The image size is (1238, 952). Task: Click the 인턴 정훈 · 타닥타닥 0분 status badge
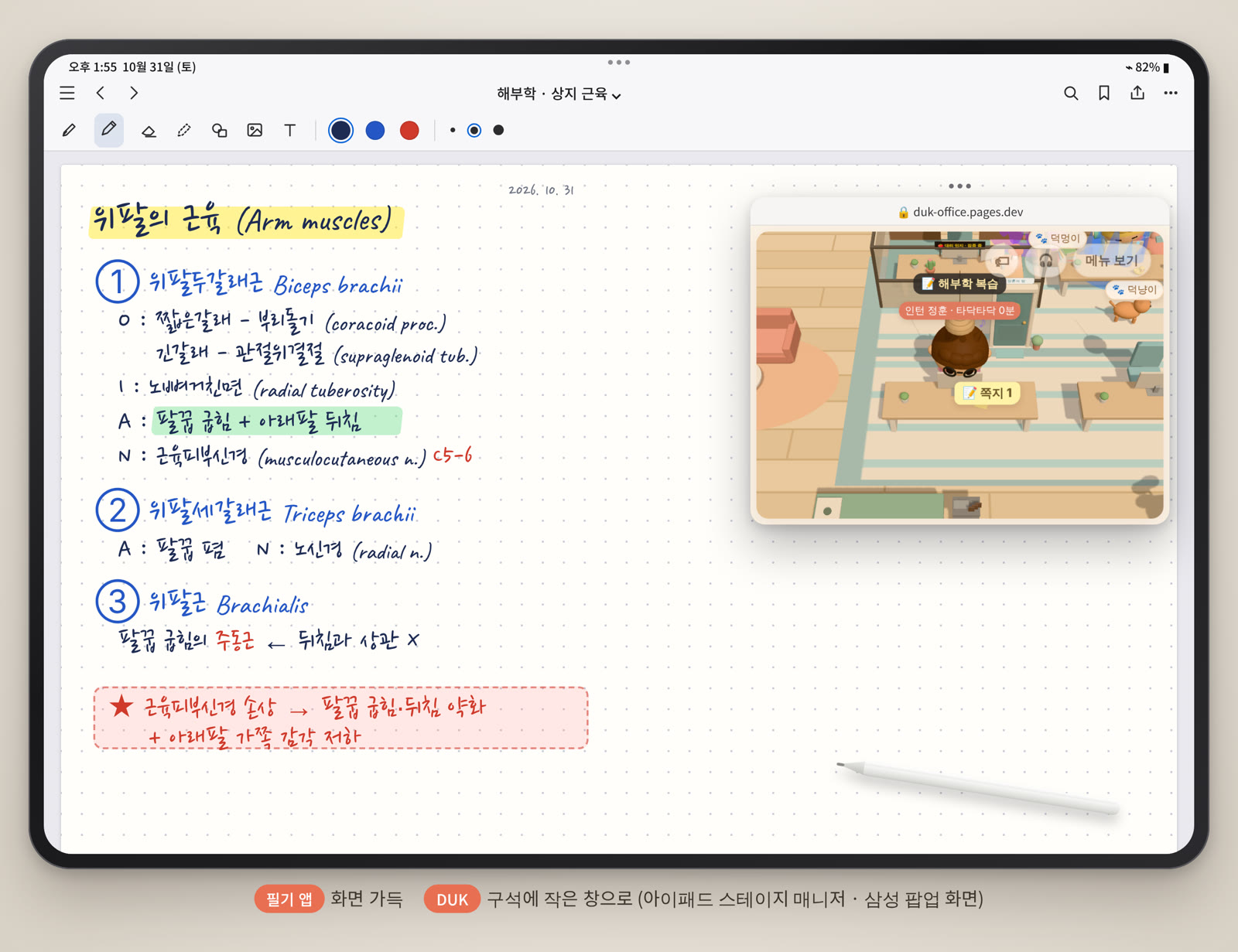[x=959, y=311]
